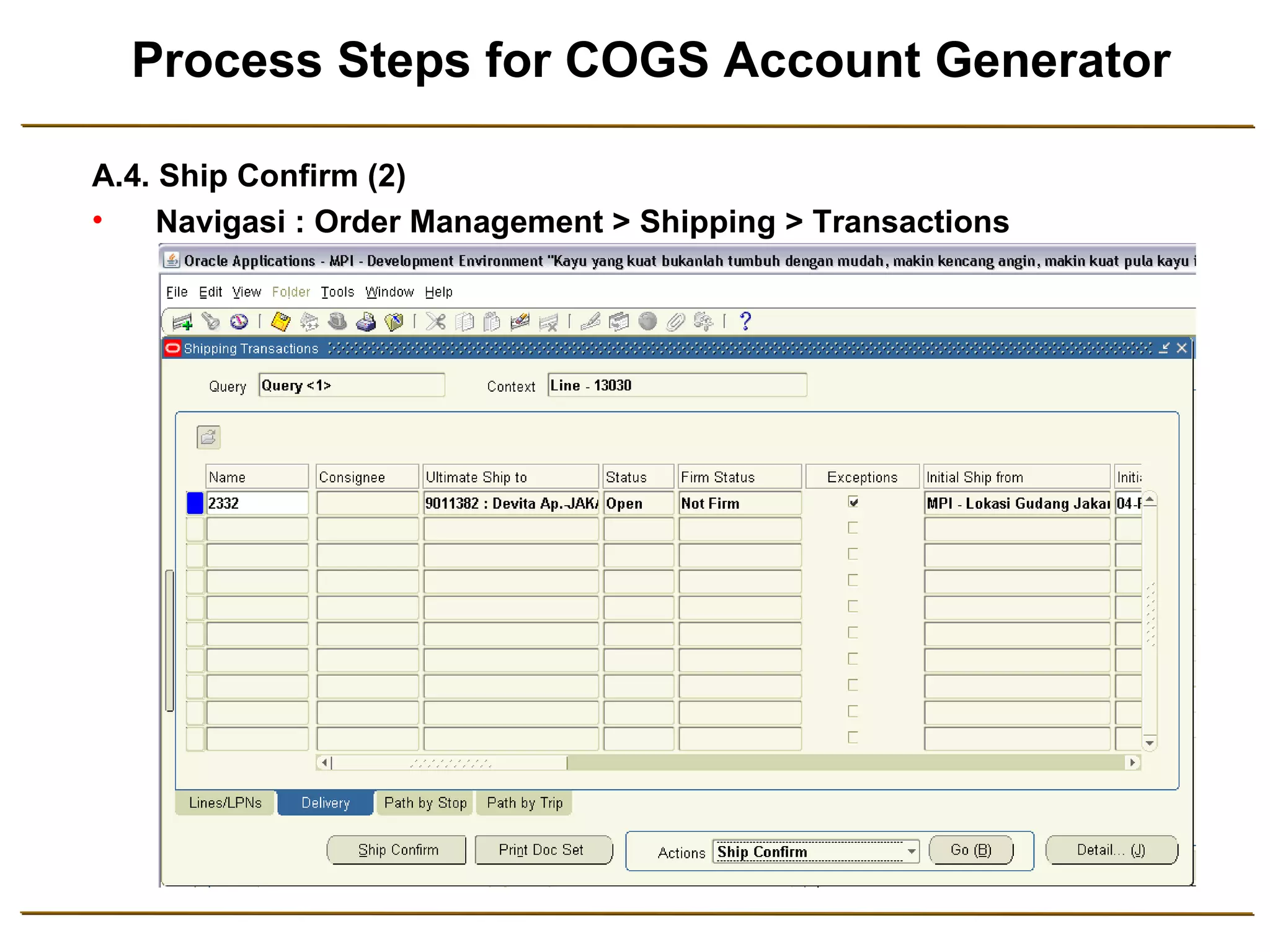Click the Translations globe icon
The image size is (1270, 952).
coord(647,321)
